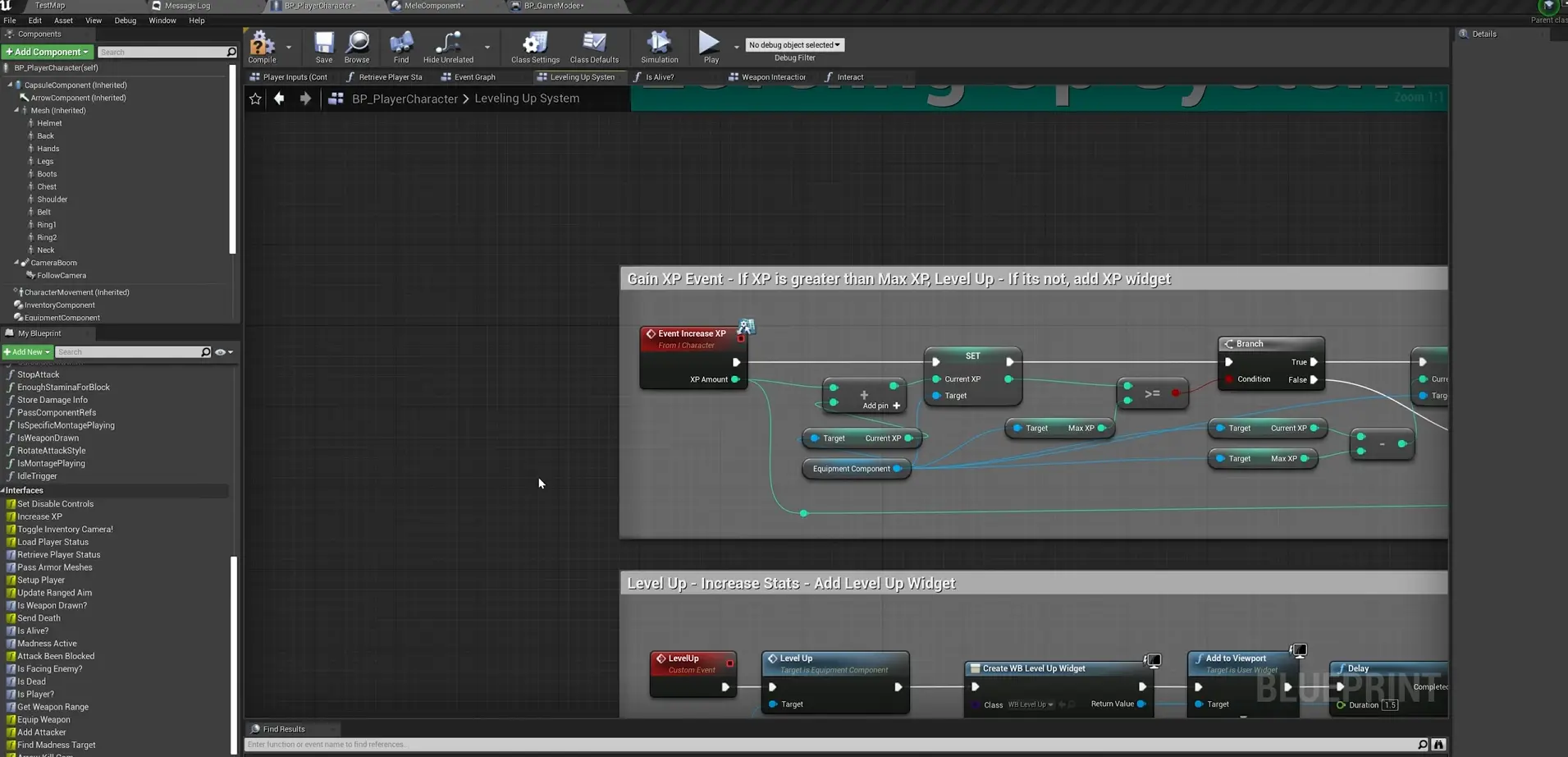Switch to the Event Graph tab
Screen dimensions: 1568x757
point(474,77)
